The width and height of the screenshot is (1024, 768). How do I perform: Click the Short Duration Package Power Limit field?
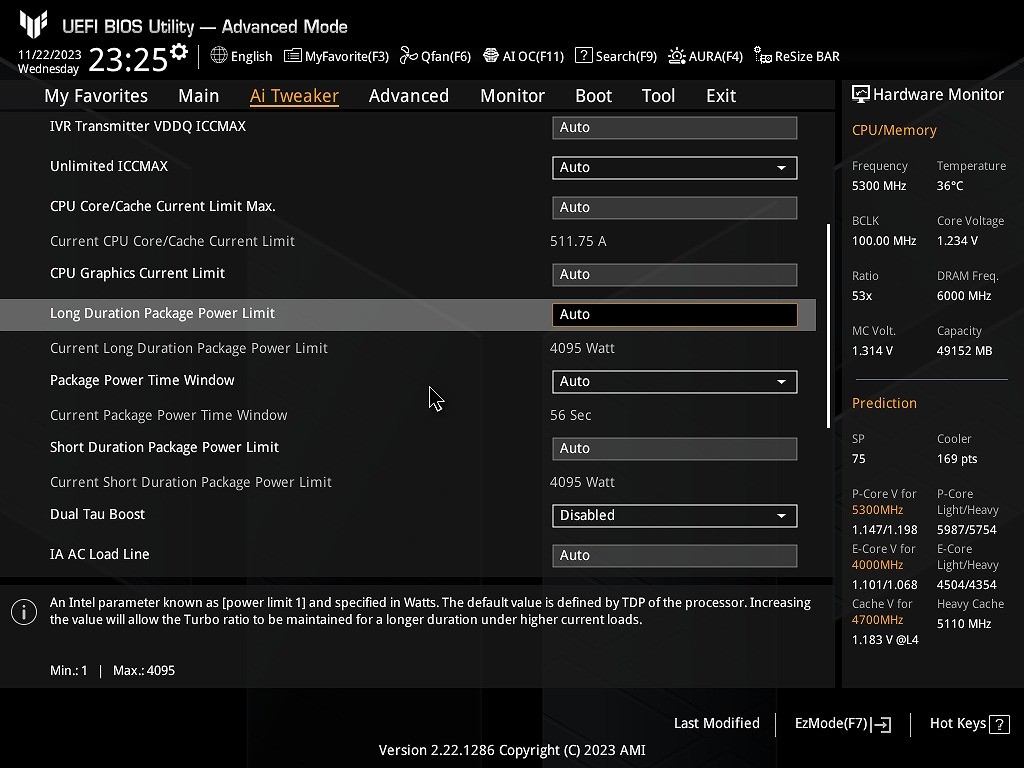[x=674, y=449]
